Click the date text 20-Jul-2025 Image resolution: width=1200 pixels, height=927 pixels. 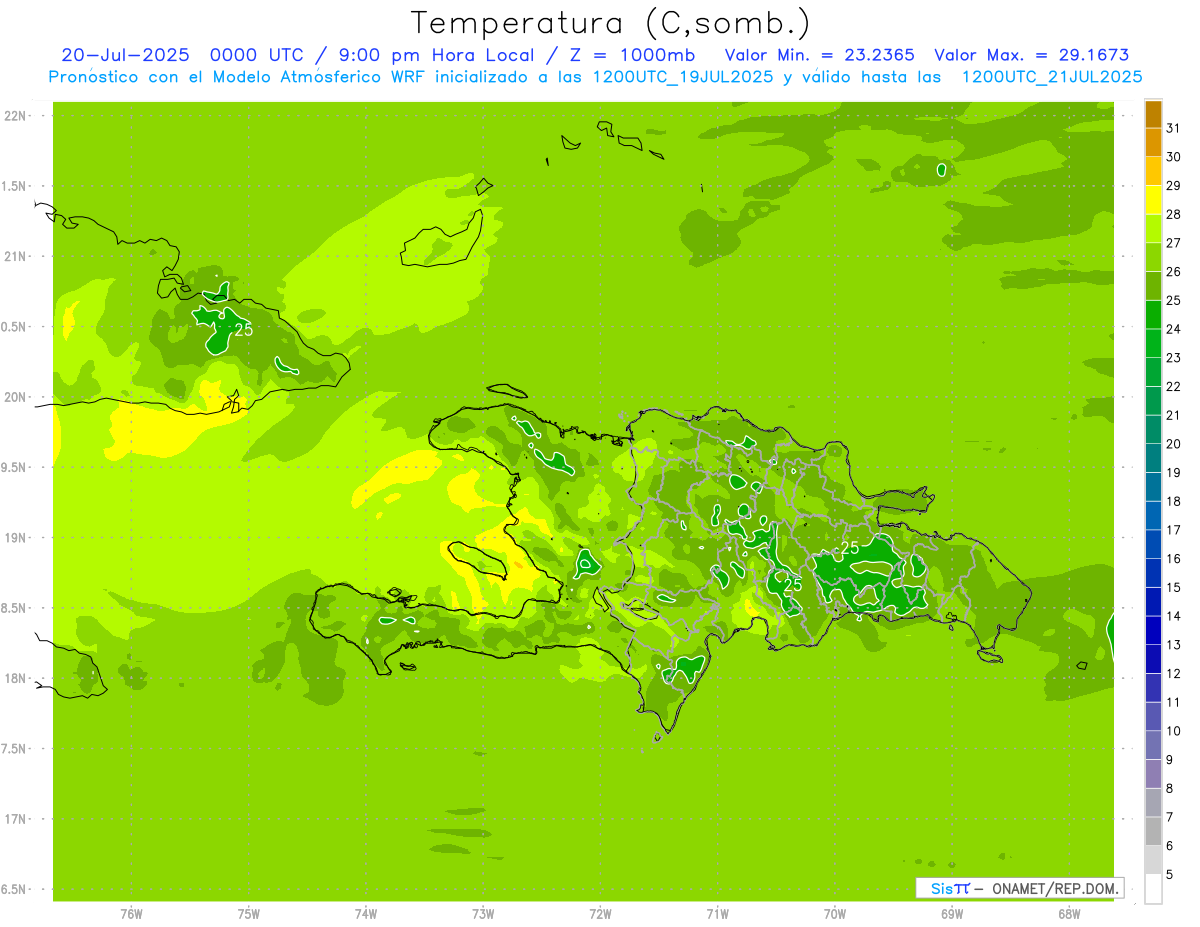coord(124,55)
